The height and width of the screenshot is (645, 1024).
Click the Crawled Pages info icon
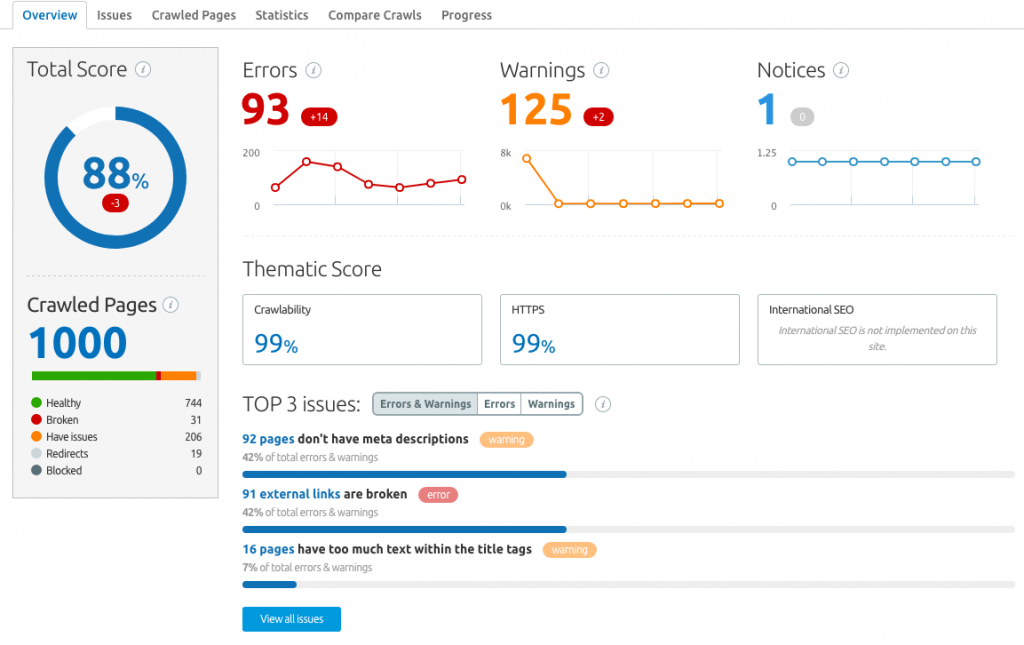(x=171, y=305)
